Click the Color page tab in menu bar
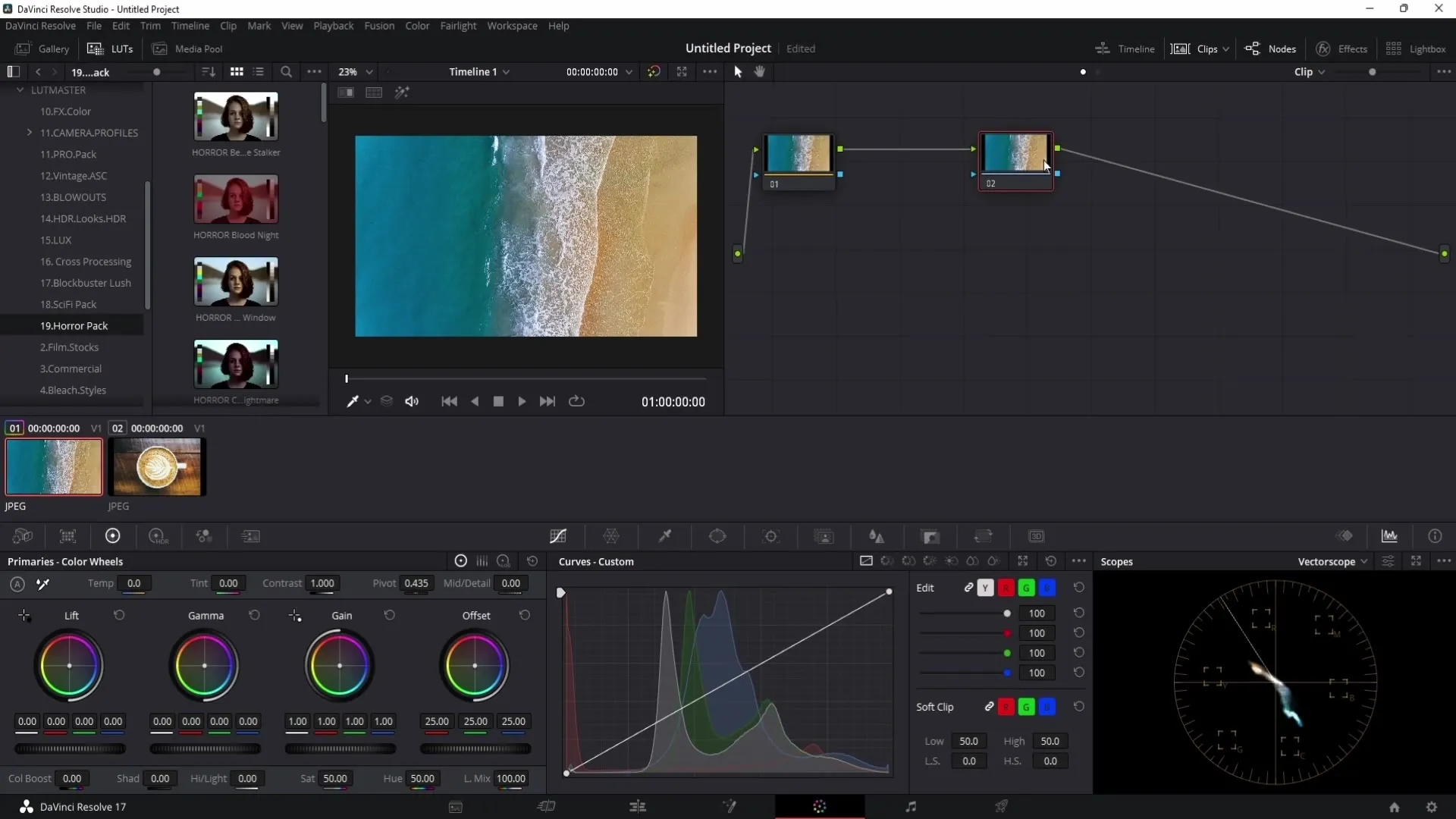 click(417, 26)
